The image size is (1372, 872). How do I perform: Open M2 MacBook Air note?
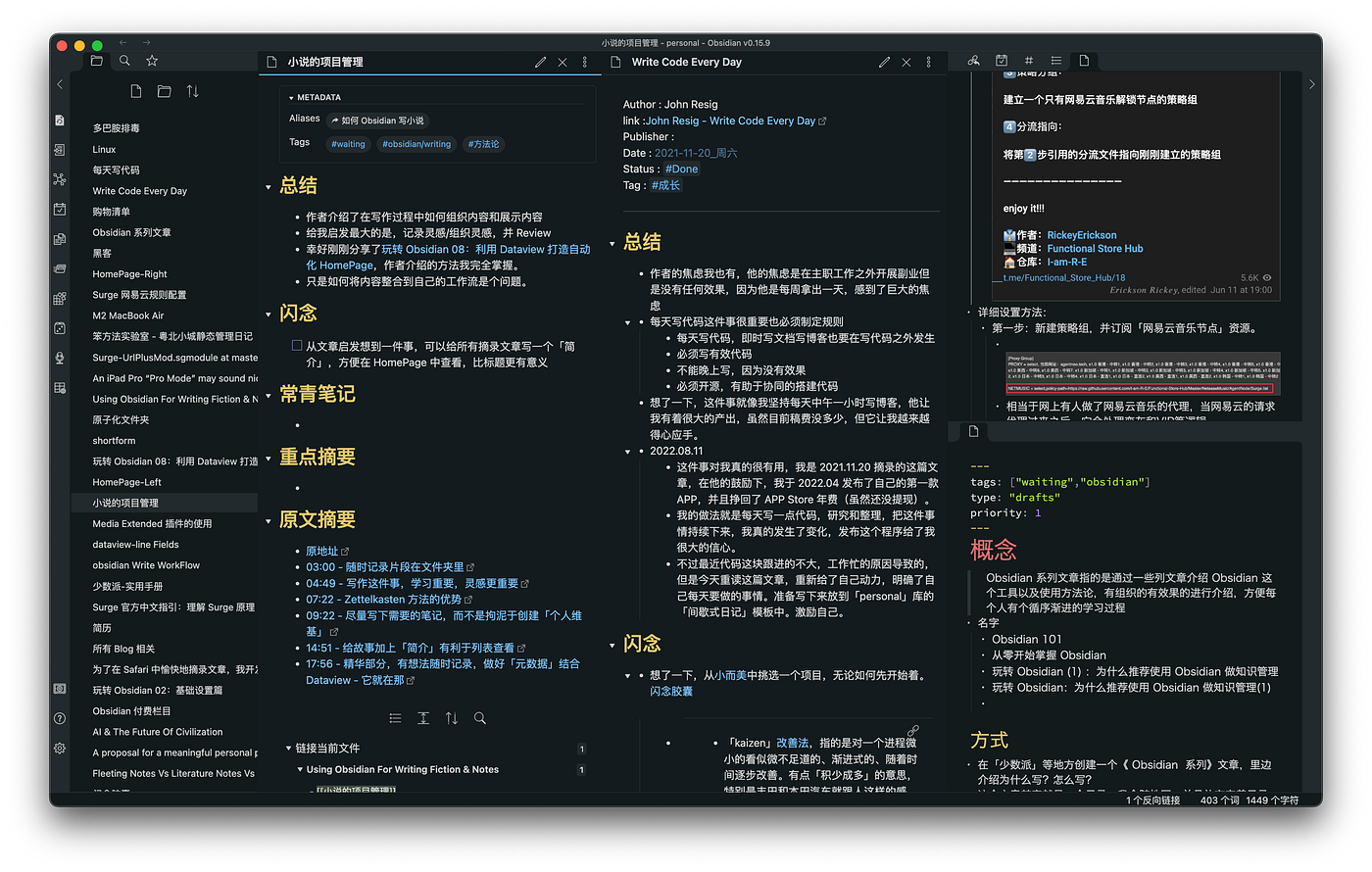pos(128,315)
